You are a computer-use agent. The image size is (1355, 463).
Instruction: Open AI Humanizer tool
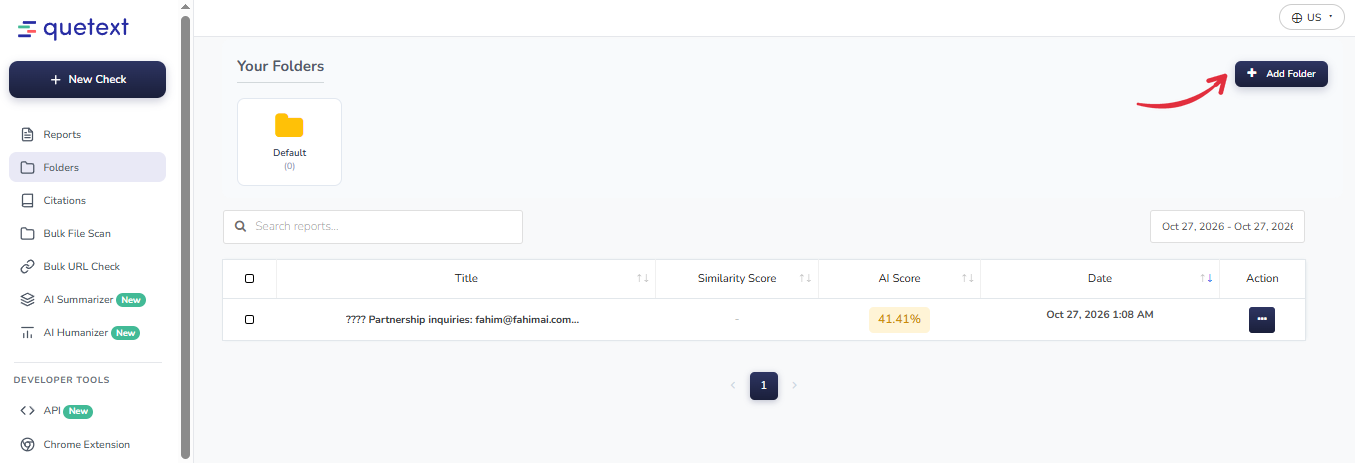pyautogui.click(x=87, y=332)
